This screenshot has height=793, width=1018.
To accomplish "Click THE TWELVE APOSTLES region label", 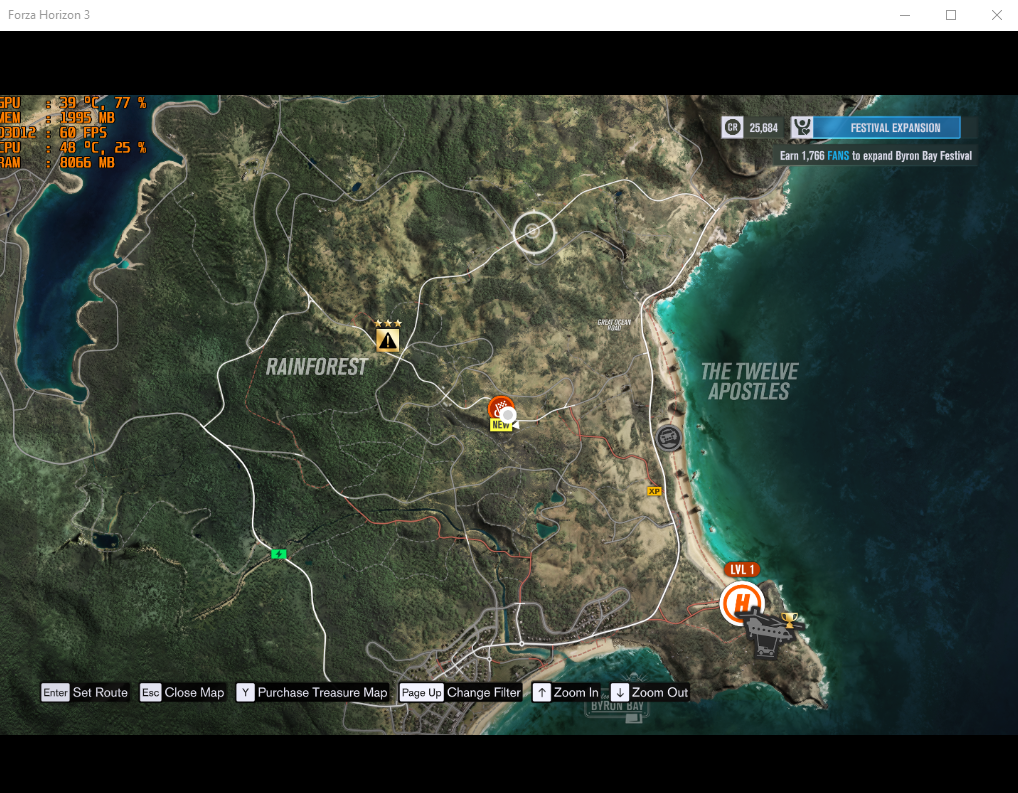I will click(749, 381).
